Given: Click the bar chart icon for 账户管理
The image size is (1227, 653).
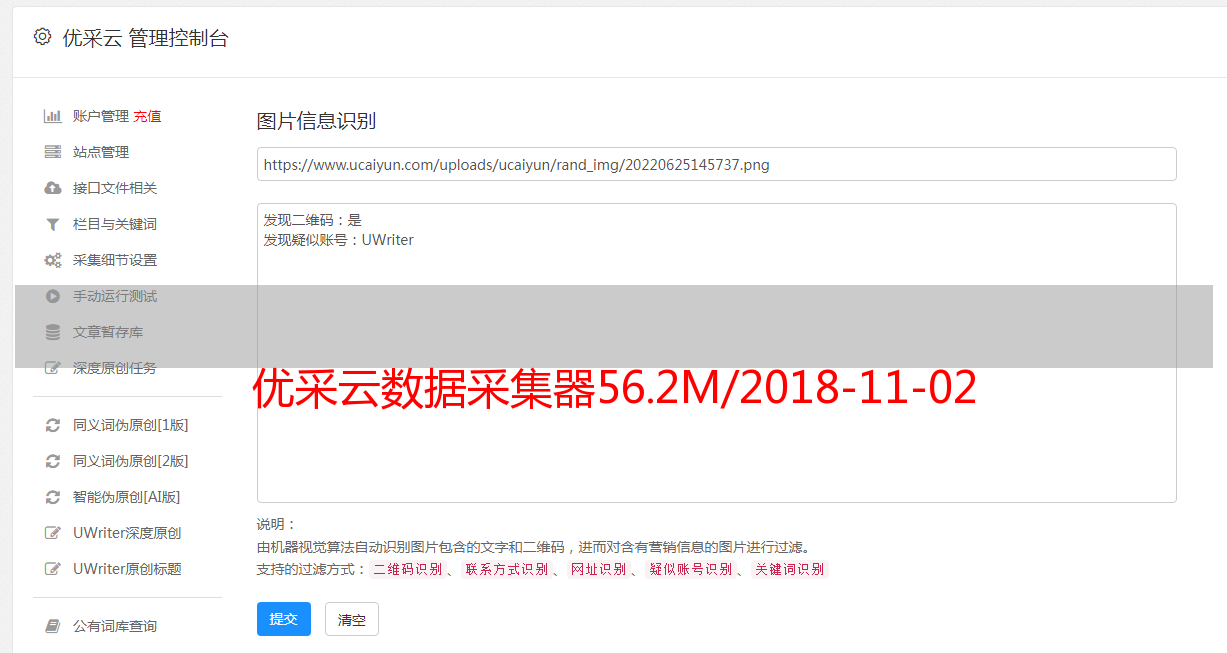Looking at the screenshot, I should point(53,116).
